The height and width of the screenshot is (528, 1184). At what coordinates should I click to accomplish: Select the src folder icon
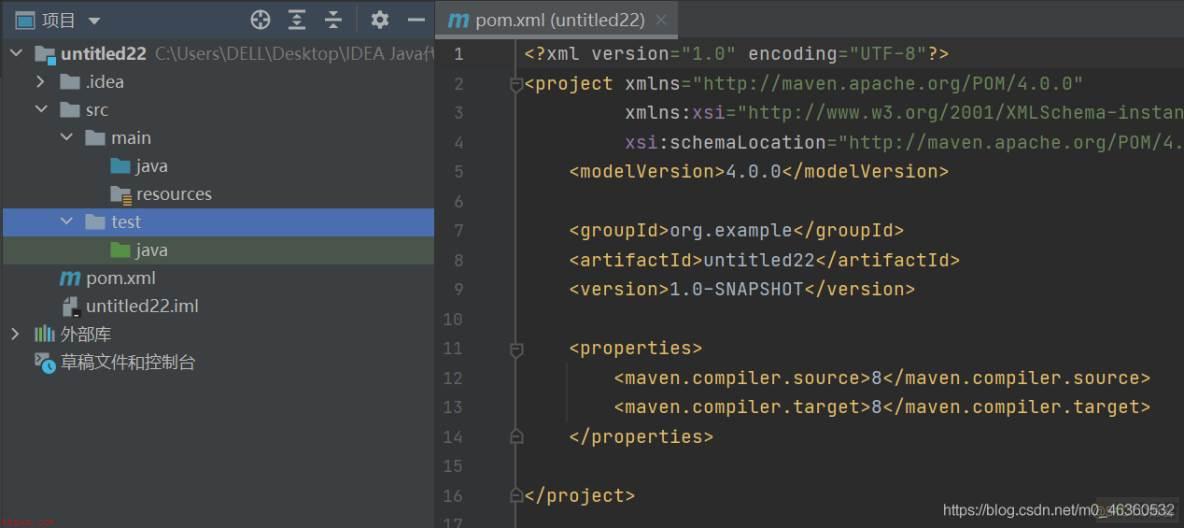(70, 110)
